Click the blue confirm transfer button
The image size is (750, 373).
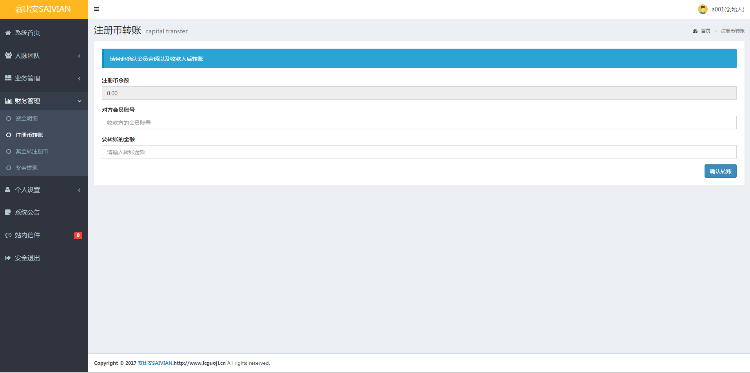(720, 171)
